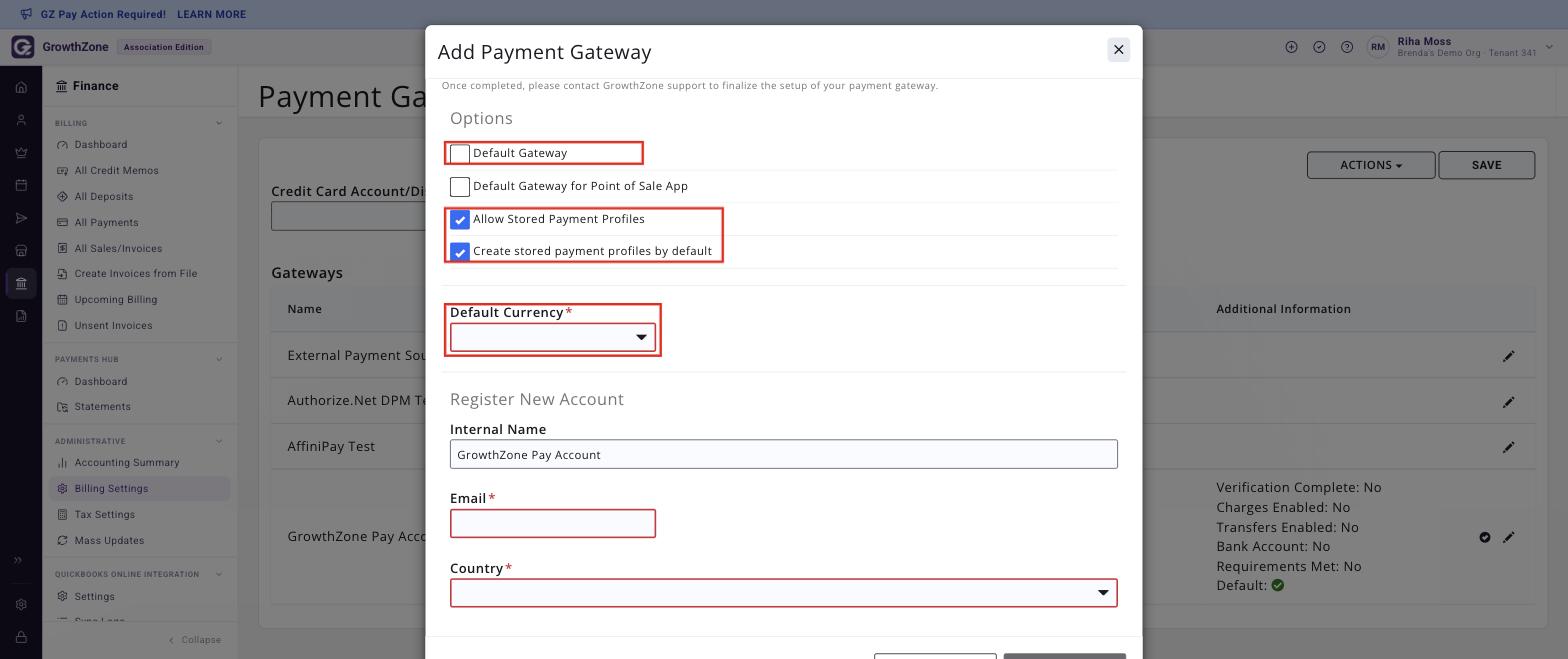The width and height of the screenshot is (1568, 659).
Task: Select Billing Settings in sidebar
Action: pyautogui.click(x=139, y=489)
